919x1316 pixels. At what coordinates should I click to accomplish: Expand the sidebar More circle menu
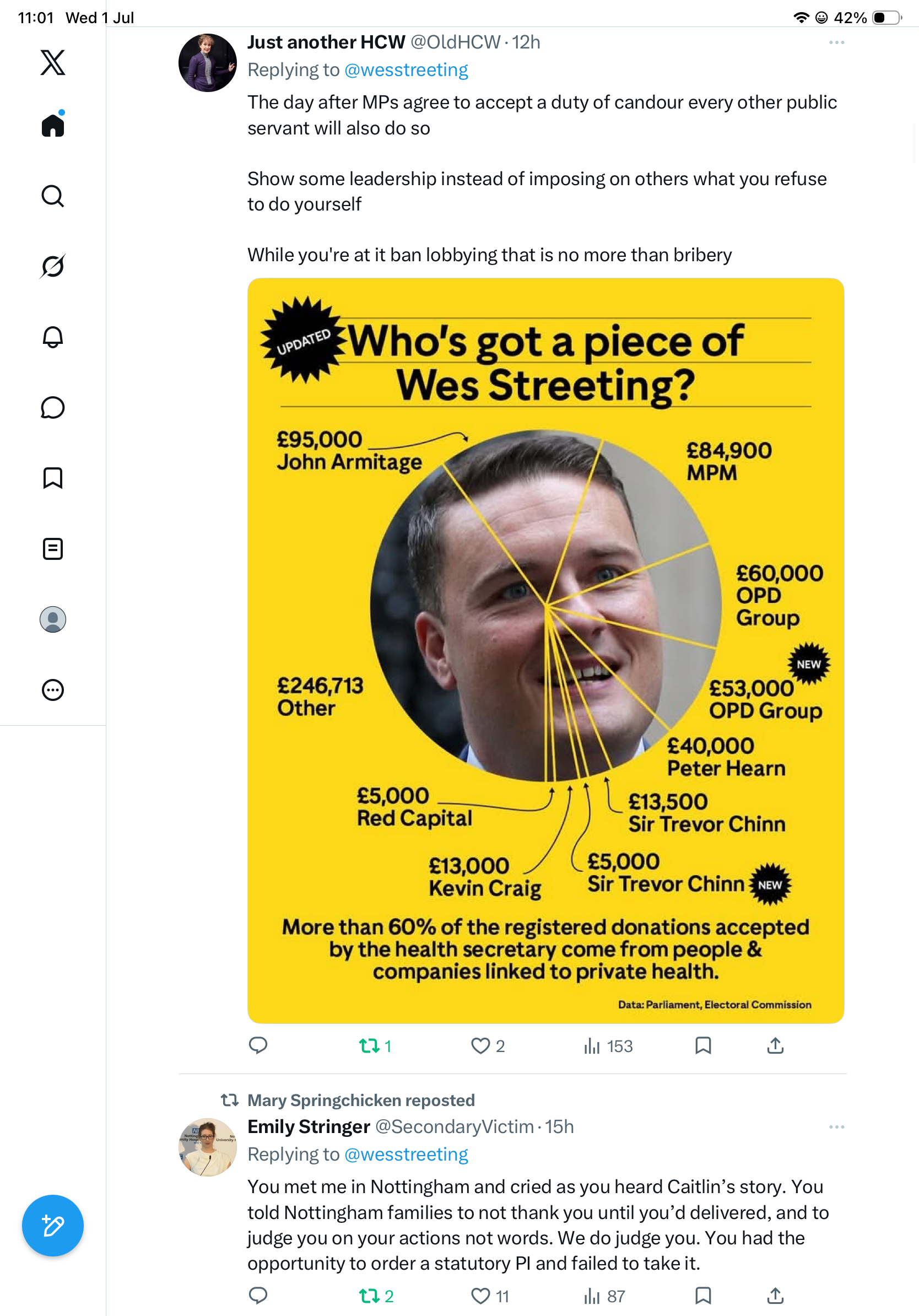53,690
